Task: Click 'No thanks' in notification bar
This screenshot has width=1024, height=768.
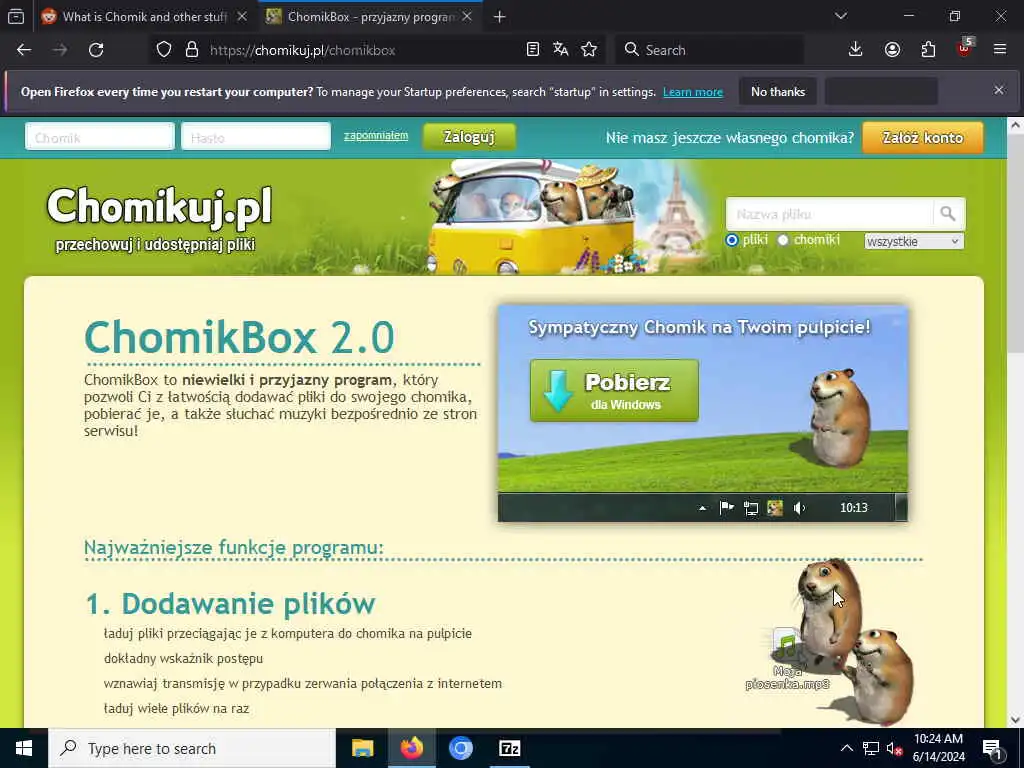Action: 778,91
